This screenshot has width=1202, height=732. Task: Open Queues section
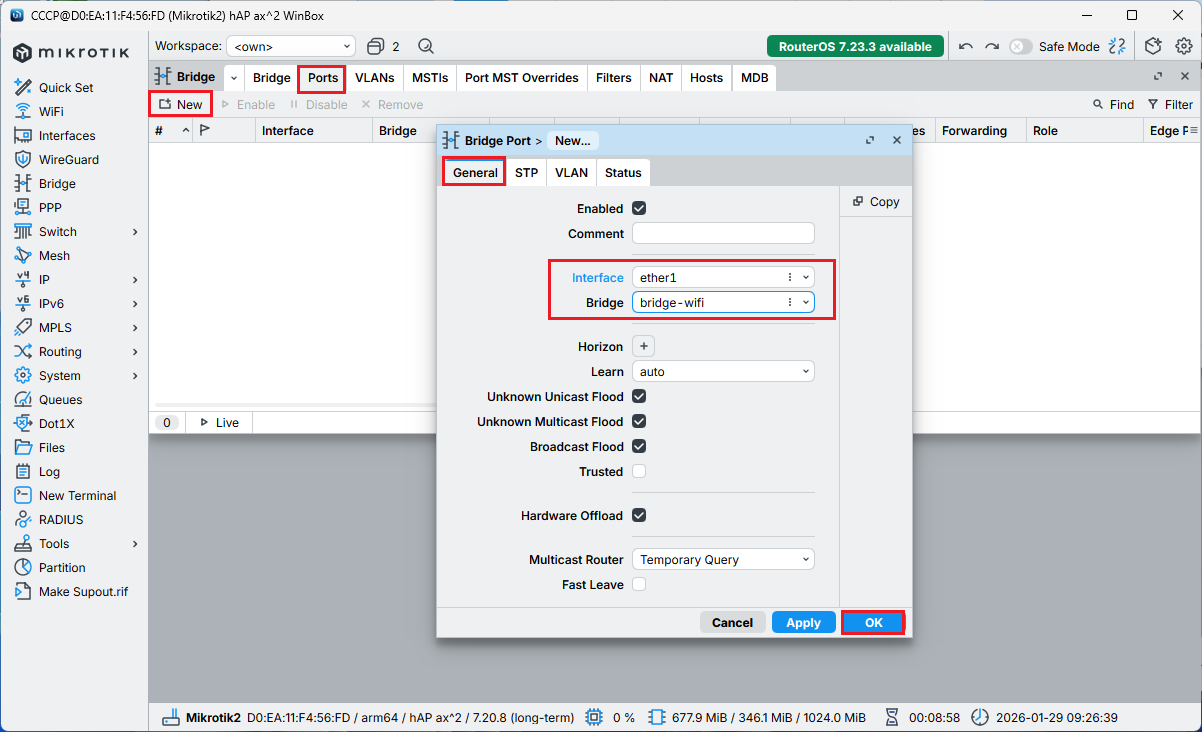[60, 399]
